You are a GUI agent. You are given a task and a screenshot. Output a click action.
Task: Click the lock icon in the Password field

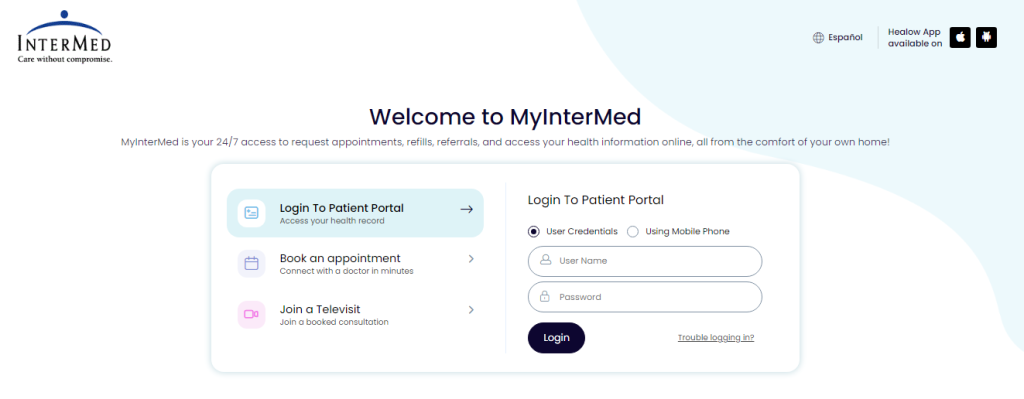coord(545,297)
